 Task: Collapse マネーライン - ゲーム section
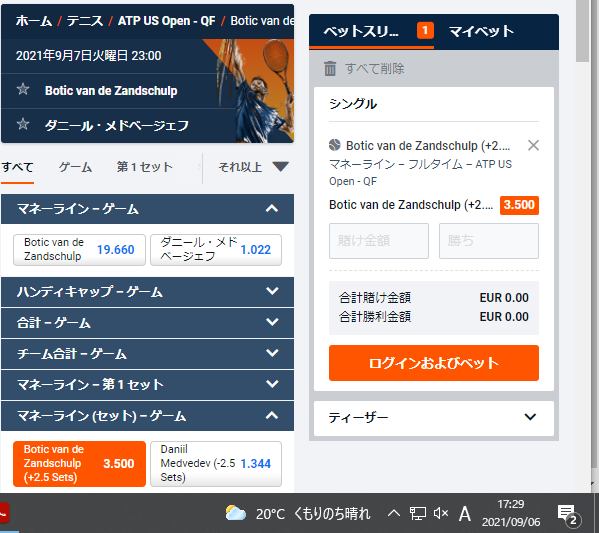pyautogui.click(x=147, y=209)
